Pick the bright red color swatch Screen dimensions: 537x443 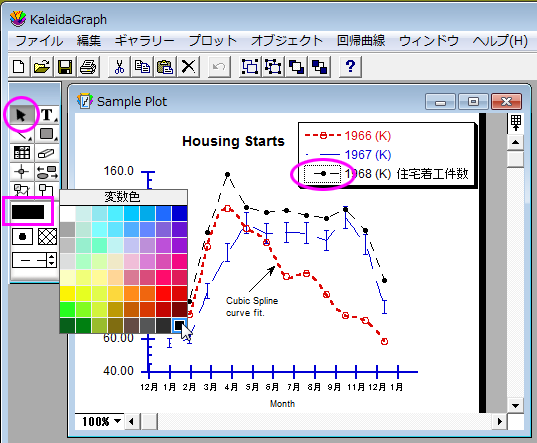coord(164,293)
